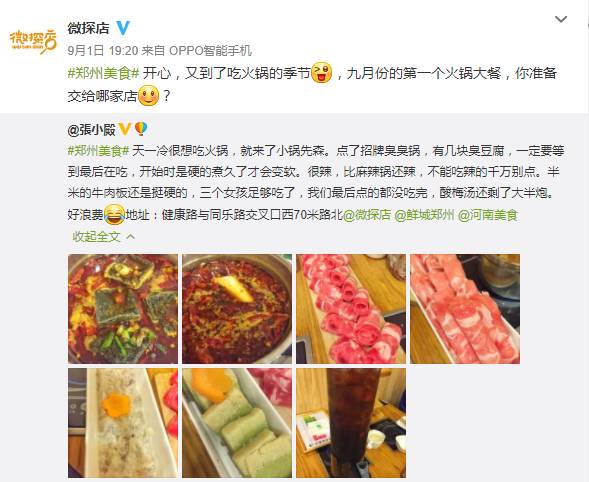Click the blue verified V badge beside 微探店
The height and width of the screenshot is (482, 589).
(123, 28)
